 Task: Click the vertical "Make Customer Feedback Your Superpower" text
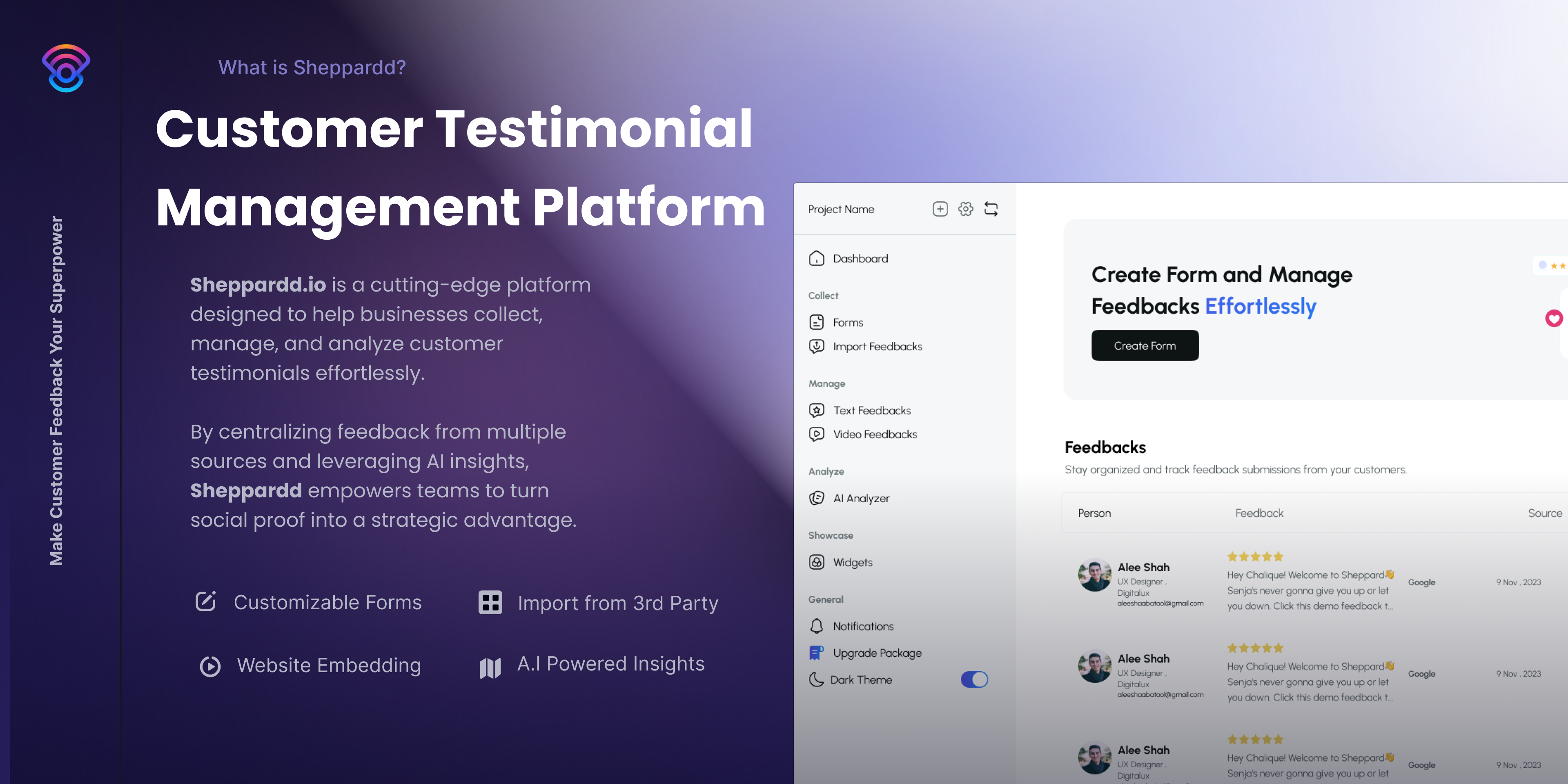[x=57, y=391]
